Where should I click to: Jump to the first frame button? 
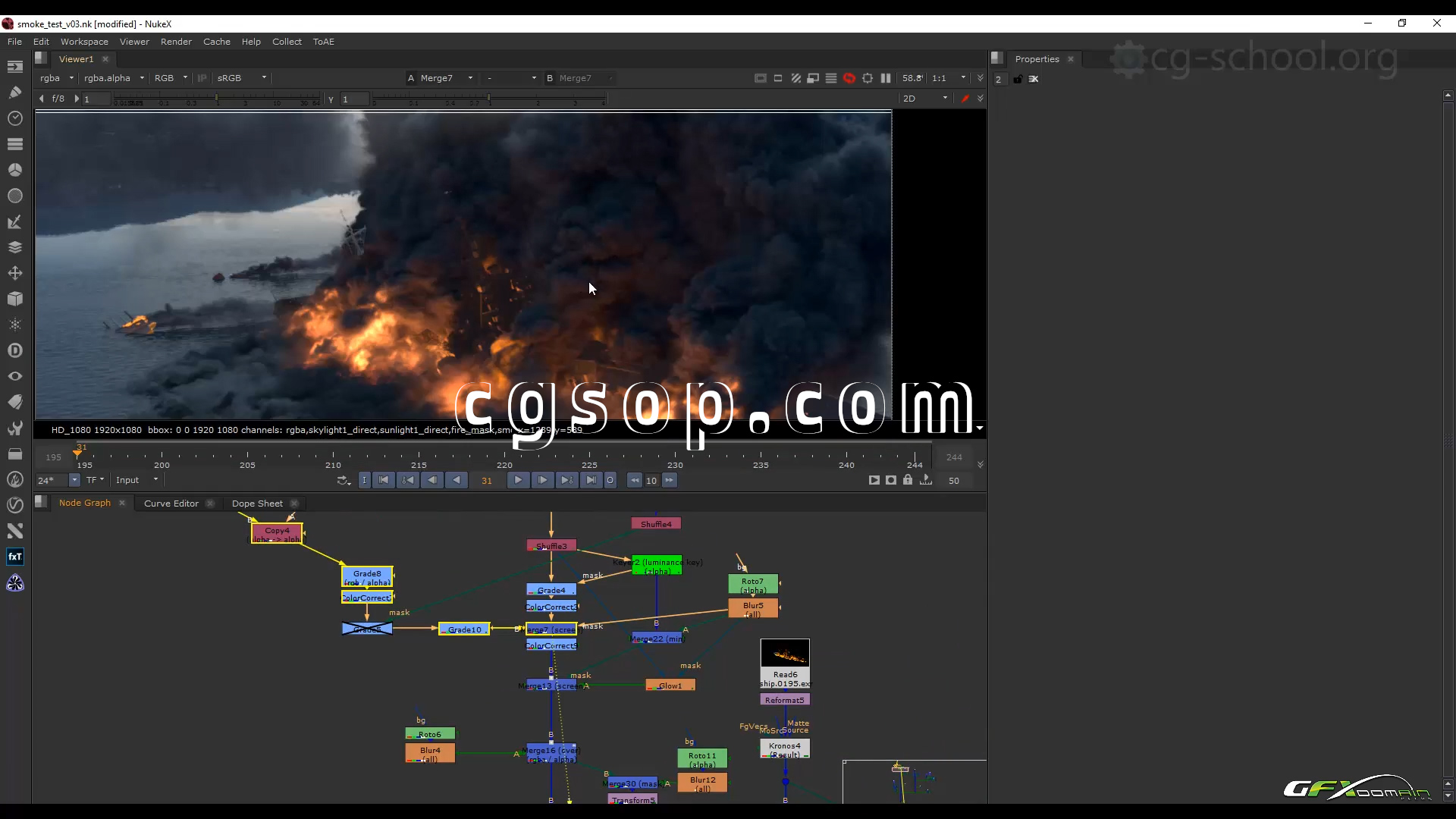tap(384, 480)
